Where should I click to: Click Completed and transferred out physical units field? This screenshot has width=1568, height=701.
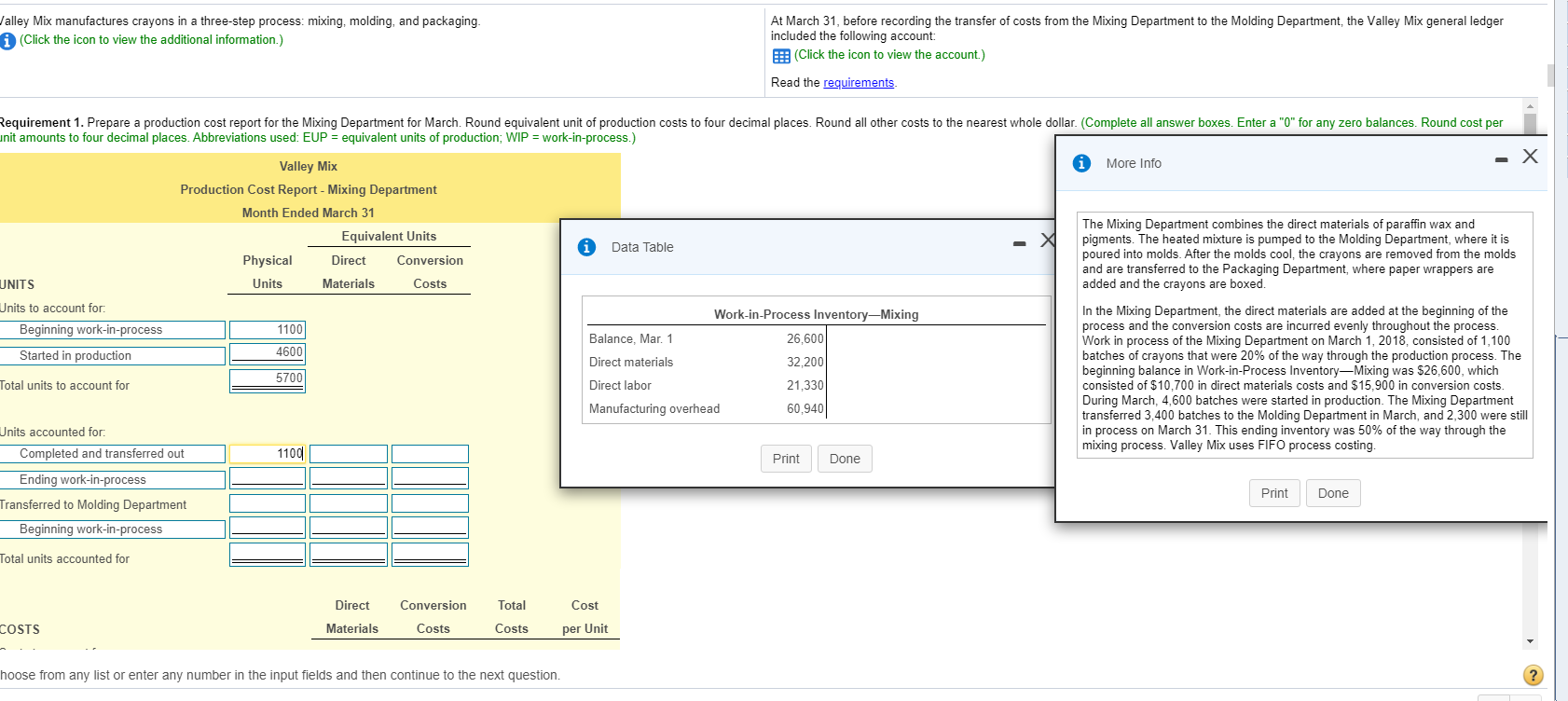(268, 454)
